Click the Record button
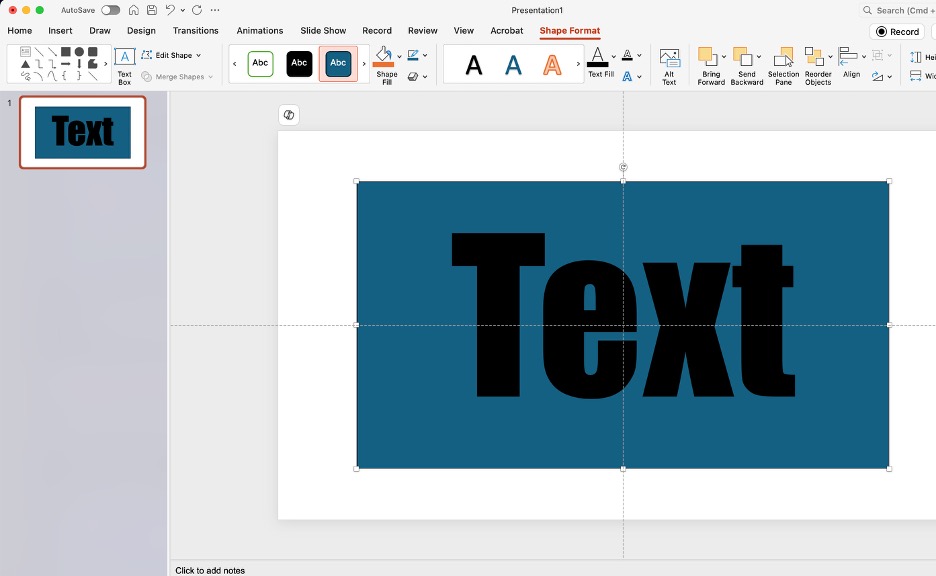This screenshot has height=576, width=936. [897, 32]
